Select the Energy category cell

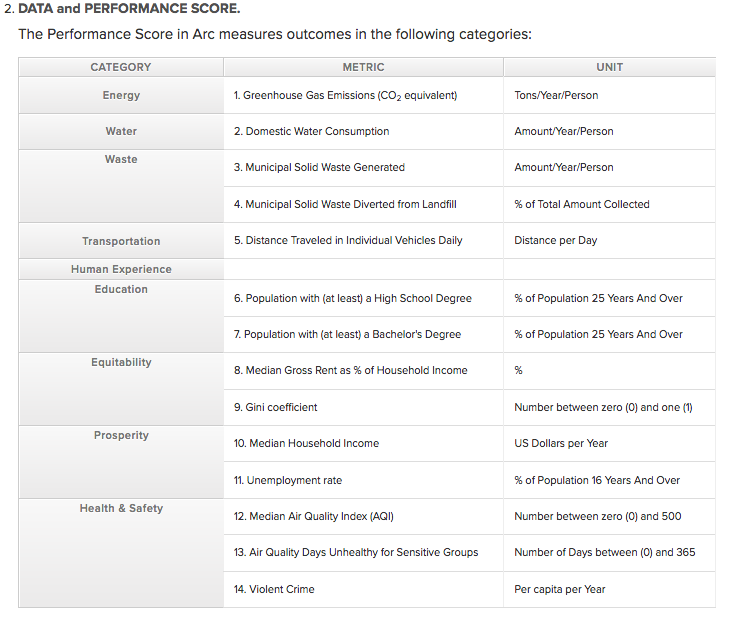click(121, 95)
